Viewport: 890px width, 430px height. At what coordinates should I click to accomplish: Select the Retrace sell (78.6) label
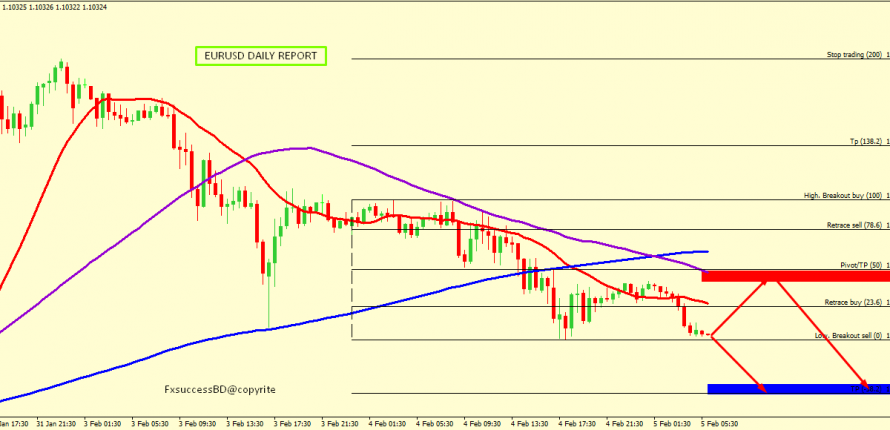pos(853,225)
